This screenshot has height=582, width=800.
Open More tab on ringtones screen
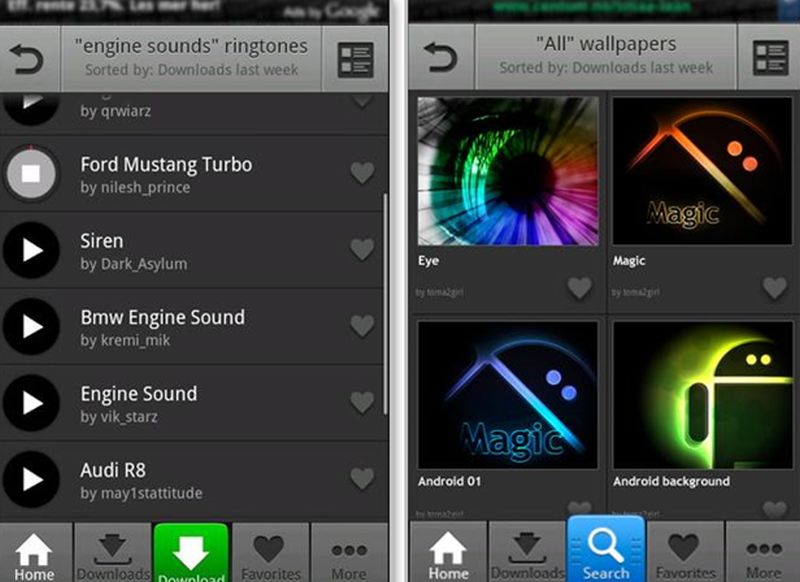click(349, 554)
